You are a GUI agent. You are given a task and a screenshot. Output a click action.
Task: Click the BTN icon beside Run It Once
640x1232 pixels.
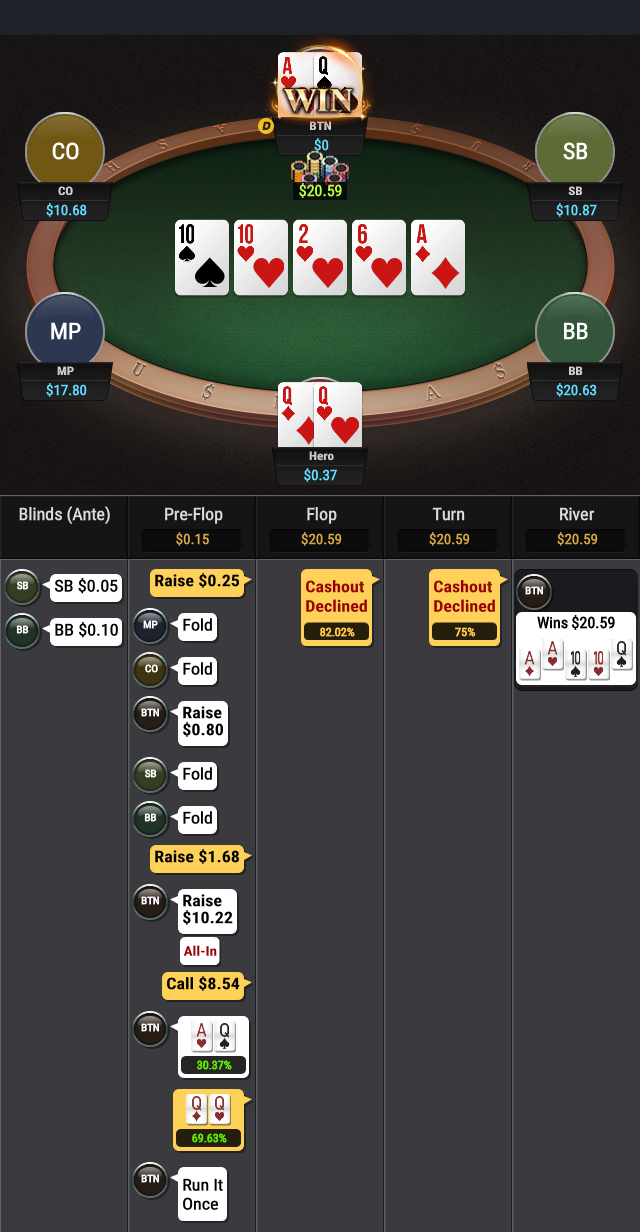click(150, 1179)
